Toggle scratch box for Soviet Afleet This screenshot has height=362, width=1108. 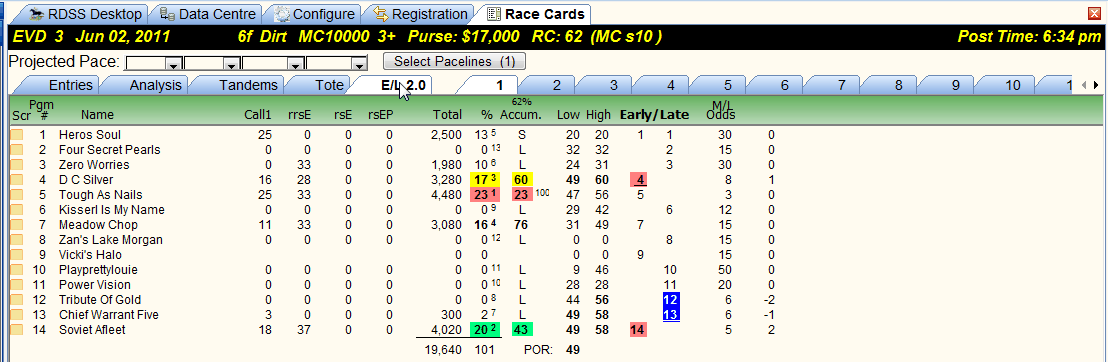coord(16,329)
